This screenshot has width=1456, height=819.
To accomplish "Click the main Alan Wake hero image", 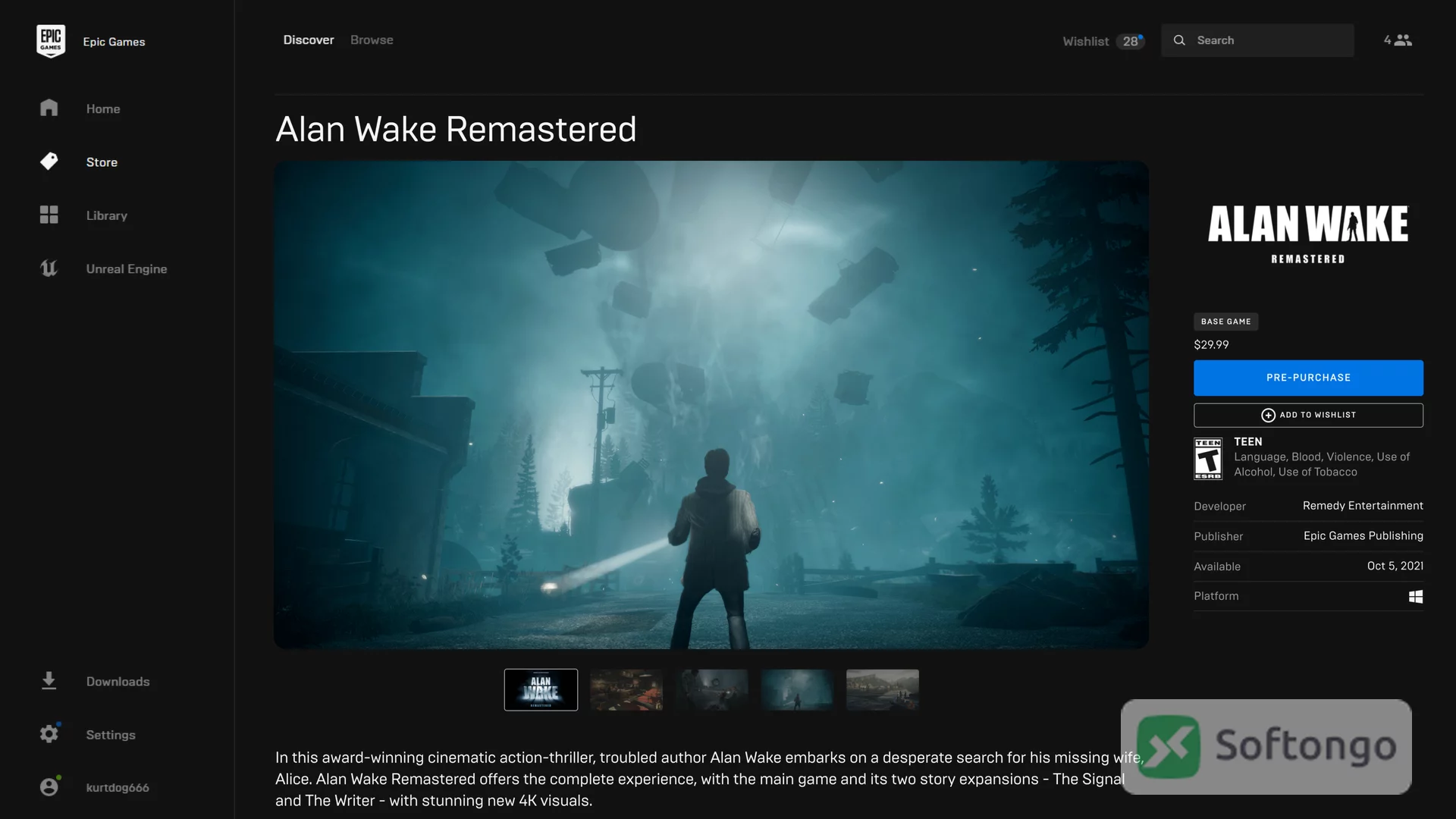I will click(x=711, y=405).
